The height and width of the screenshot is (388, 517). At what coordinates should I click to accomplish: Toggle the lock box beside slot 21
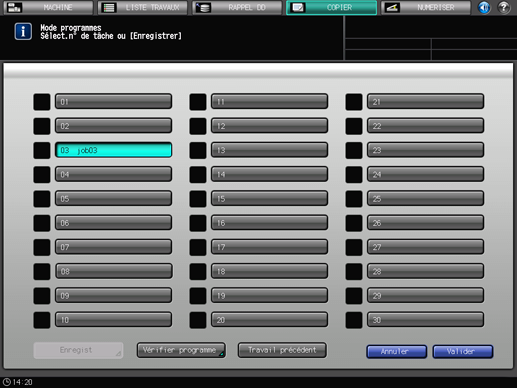[354, 102]
